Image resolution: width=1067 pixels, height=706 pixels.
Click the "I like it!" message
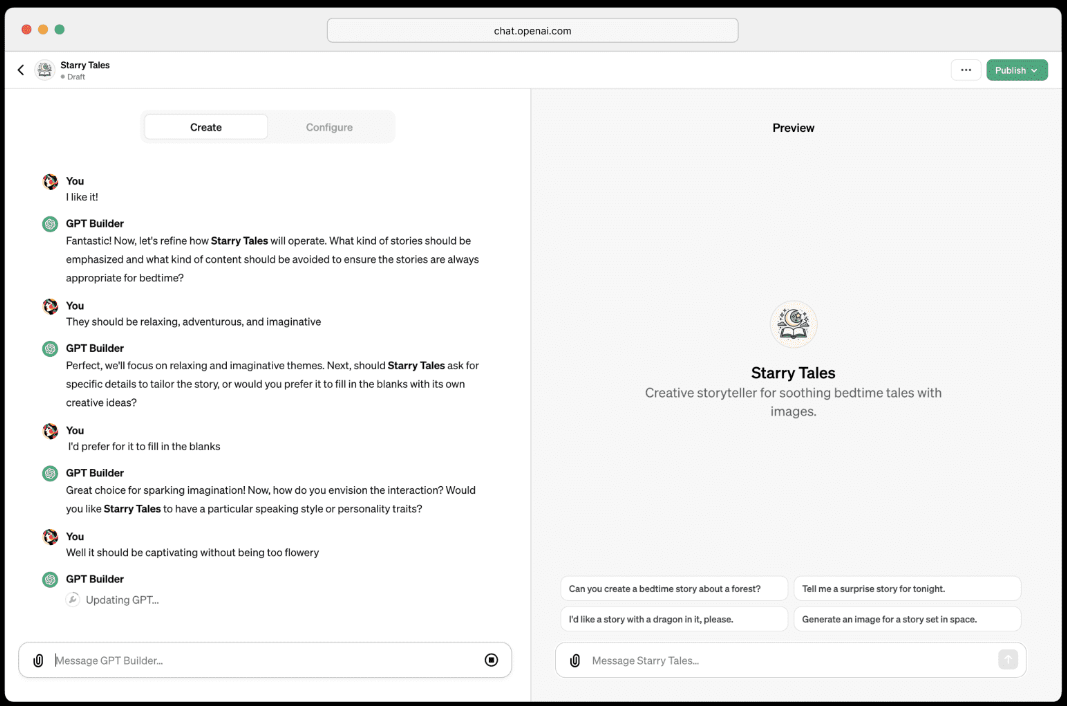click(82, 197)
